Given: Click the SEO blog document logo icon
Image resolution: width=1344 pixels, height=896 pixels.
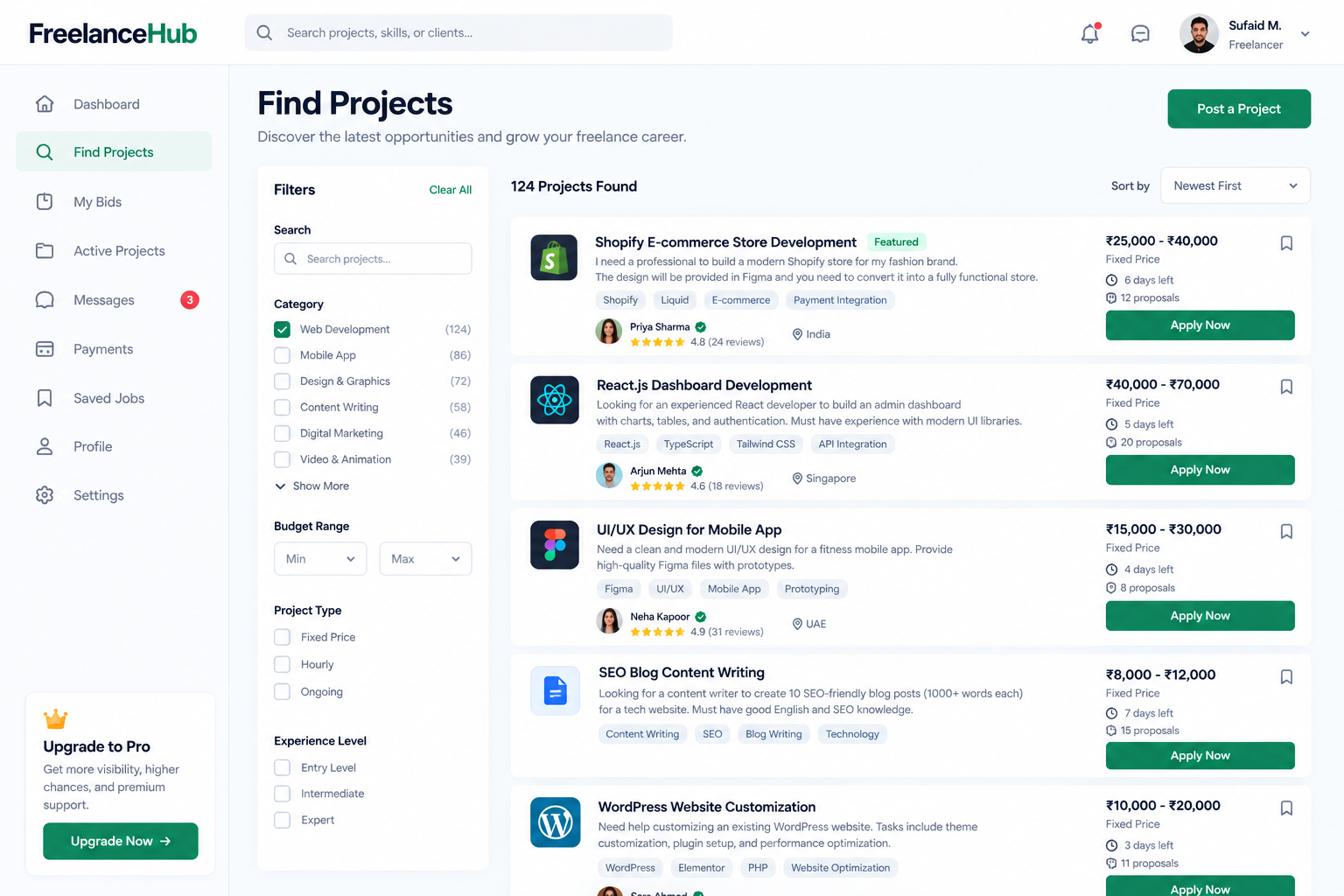Looking at the screenshot, I should 555,690.
